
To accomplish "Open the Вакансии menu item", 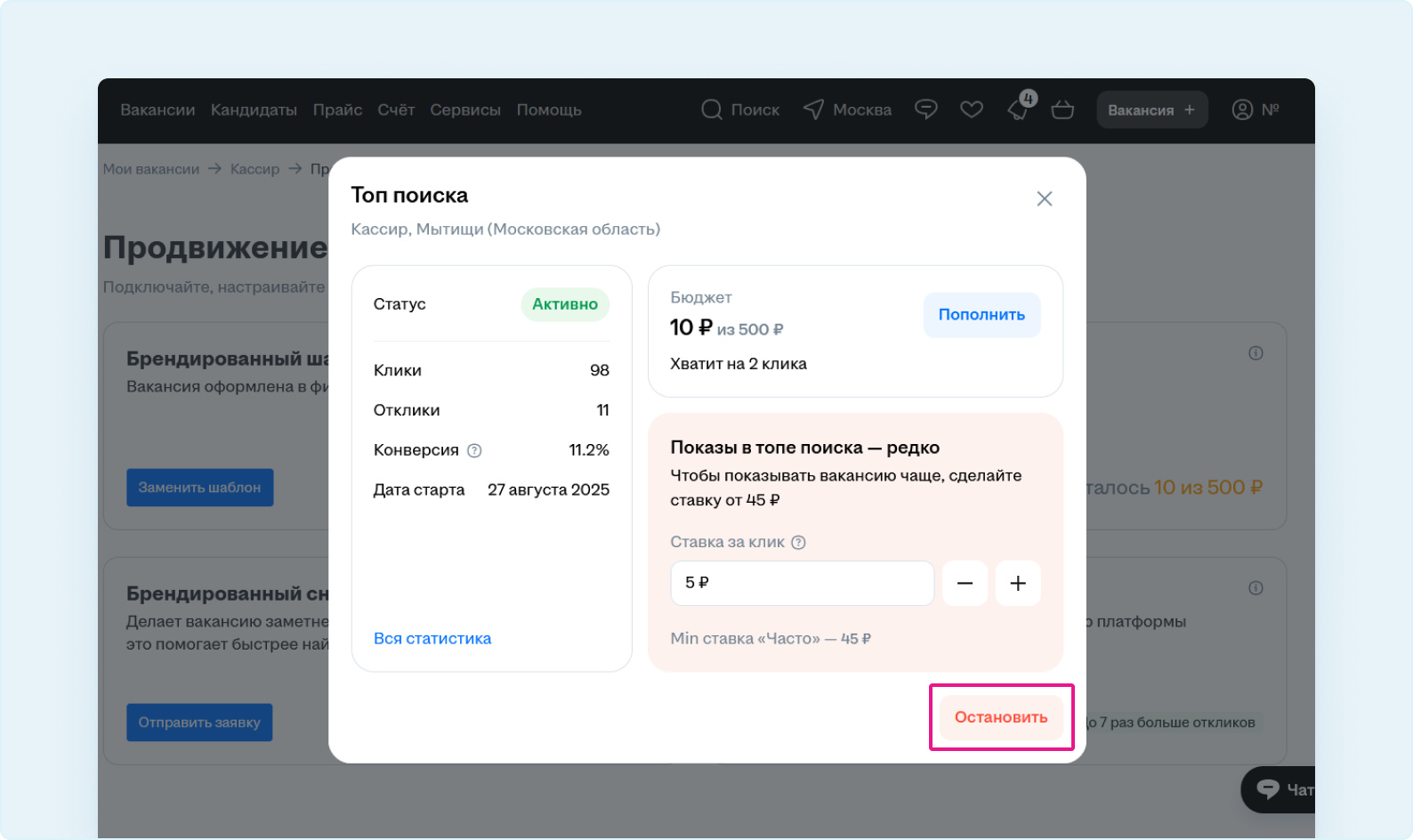I will [x=157, y=109].
